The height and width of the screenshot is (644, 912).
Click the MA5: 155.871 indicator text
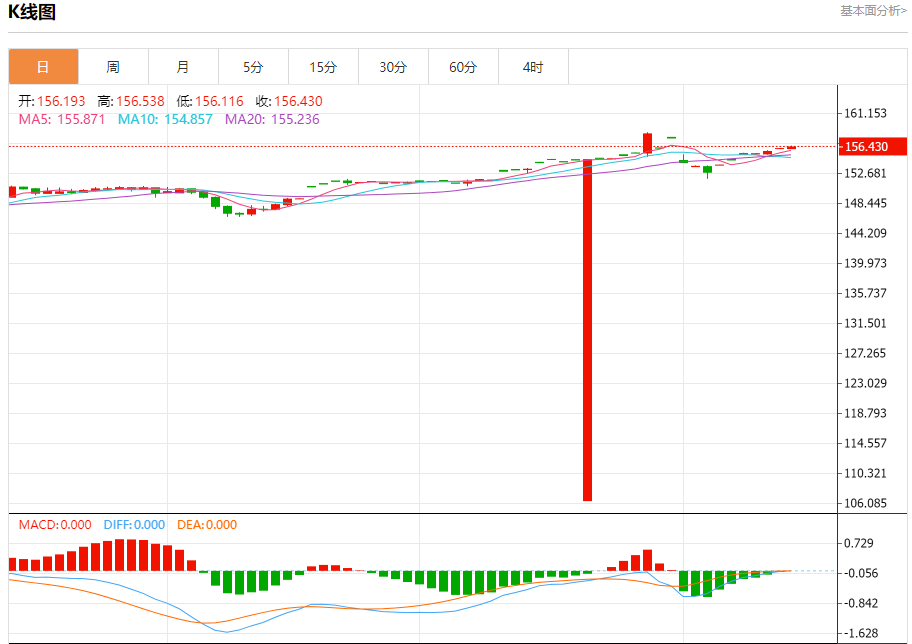pos(62,119)
